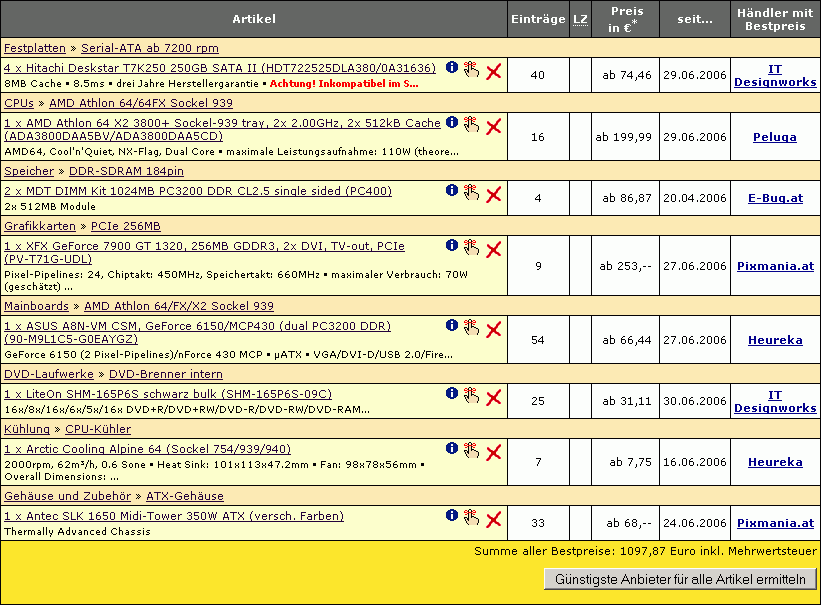Go to Festplatten category

(35, 48)
